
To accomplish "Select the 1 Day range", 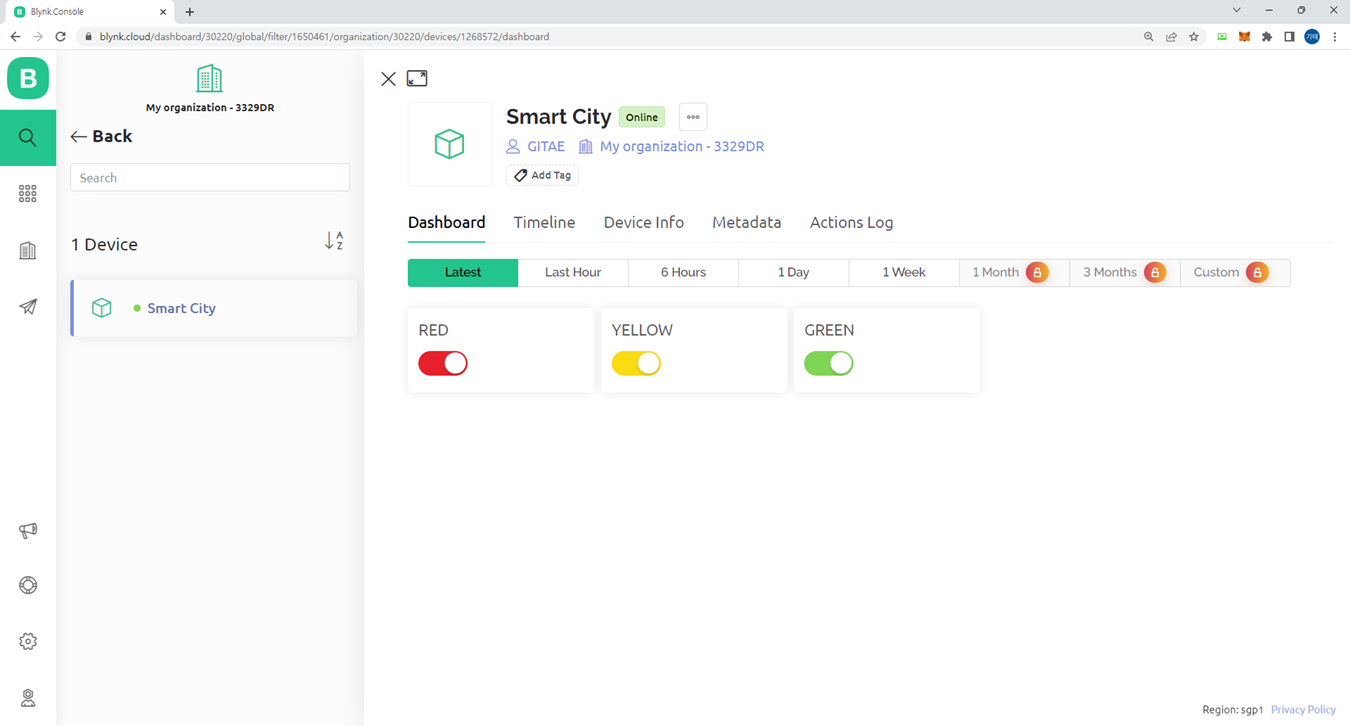I will (x=793, y=272).
